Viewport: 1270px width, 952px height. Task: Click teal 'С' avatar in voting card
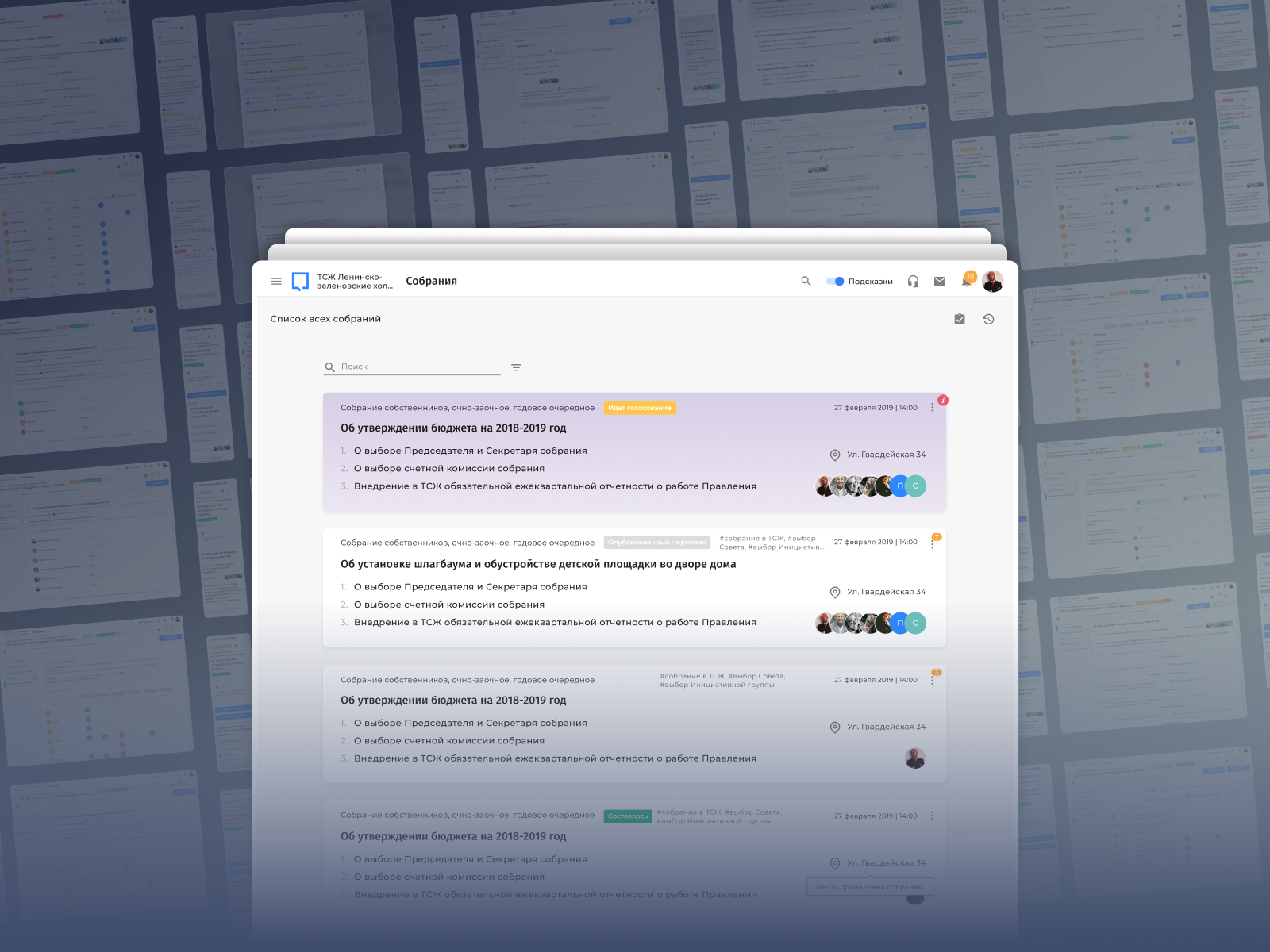click(x=916, y=486)
